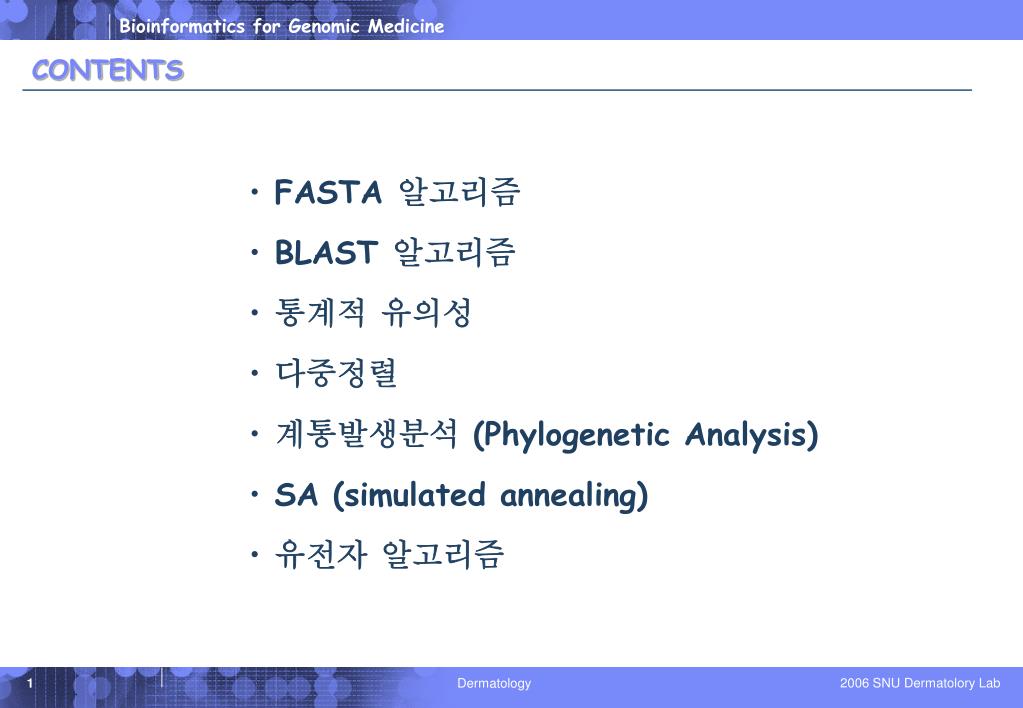
Task: Click the slide number "1" in the footer
Action: tap(30, 683)
